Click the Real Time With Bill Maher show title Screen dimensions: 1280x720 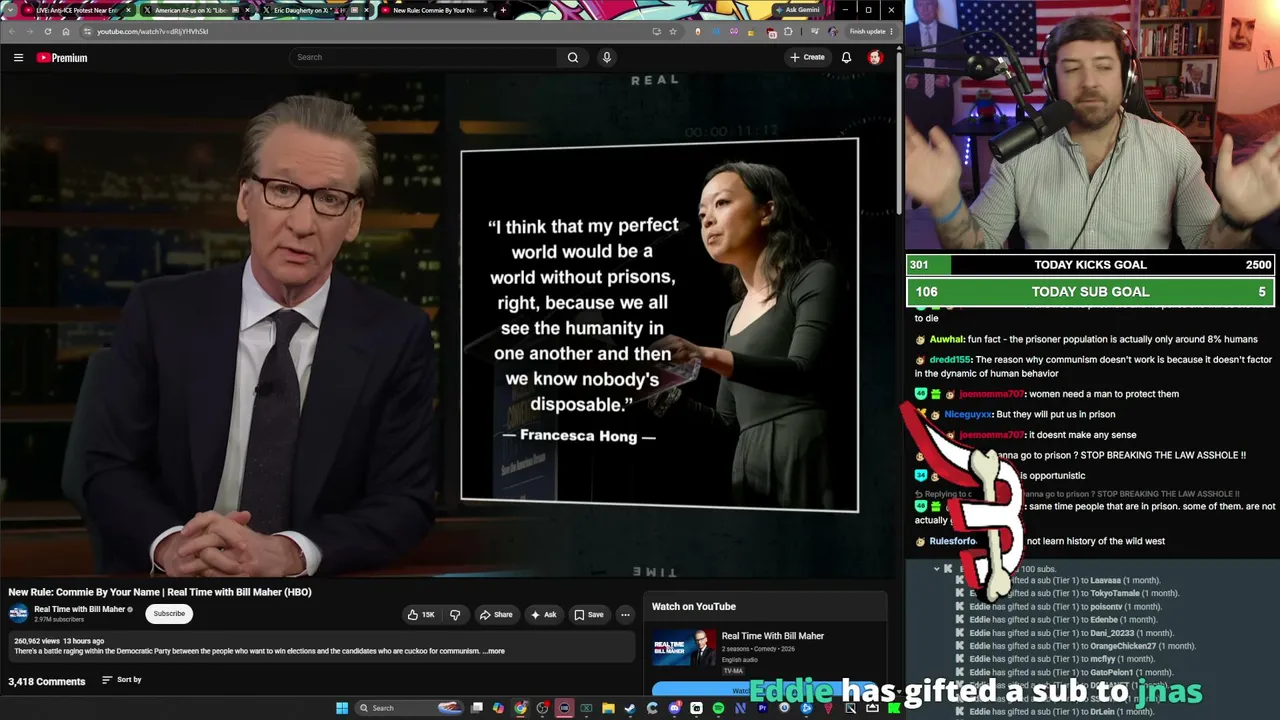tap(773, 636)
